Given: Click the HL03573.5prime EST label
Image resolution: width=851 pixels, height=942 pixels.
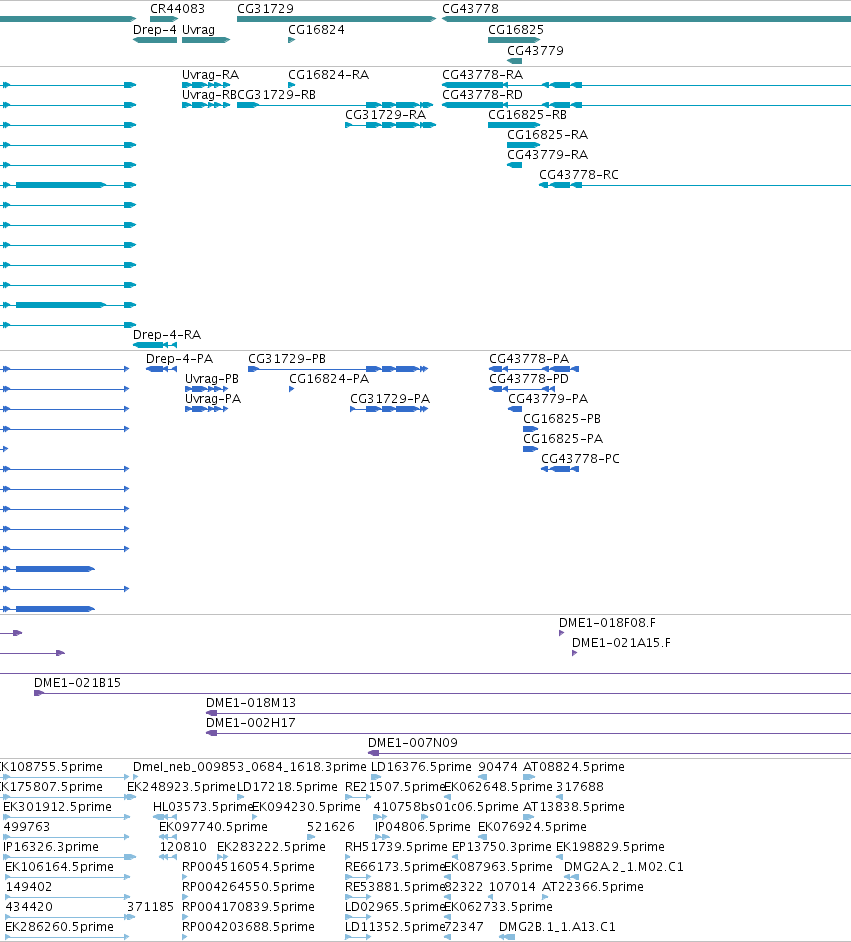Looking at the screenshot, I should click(203, 807).
